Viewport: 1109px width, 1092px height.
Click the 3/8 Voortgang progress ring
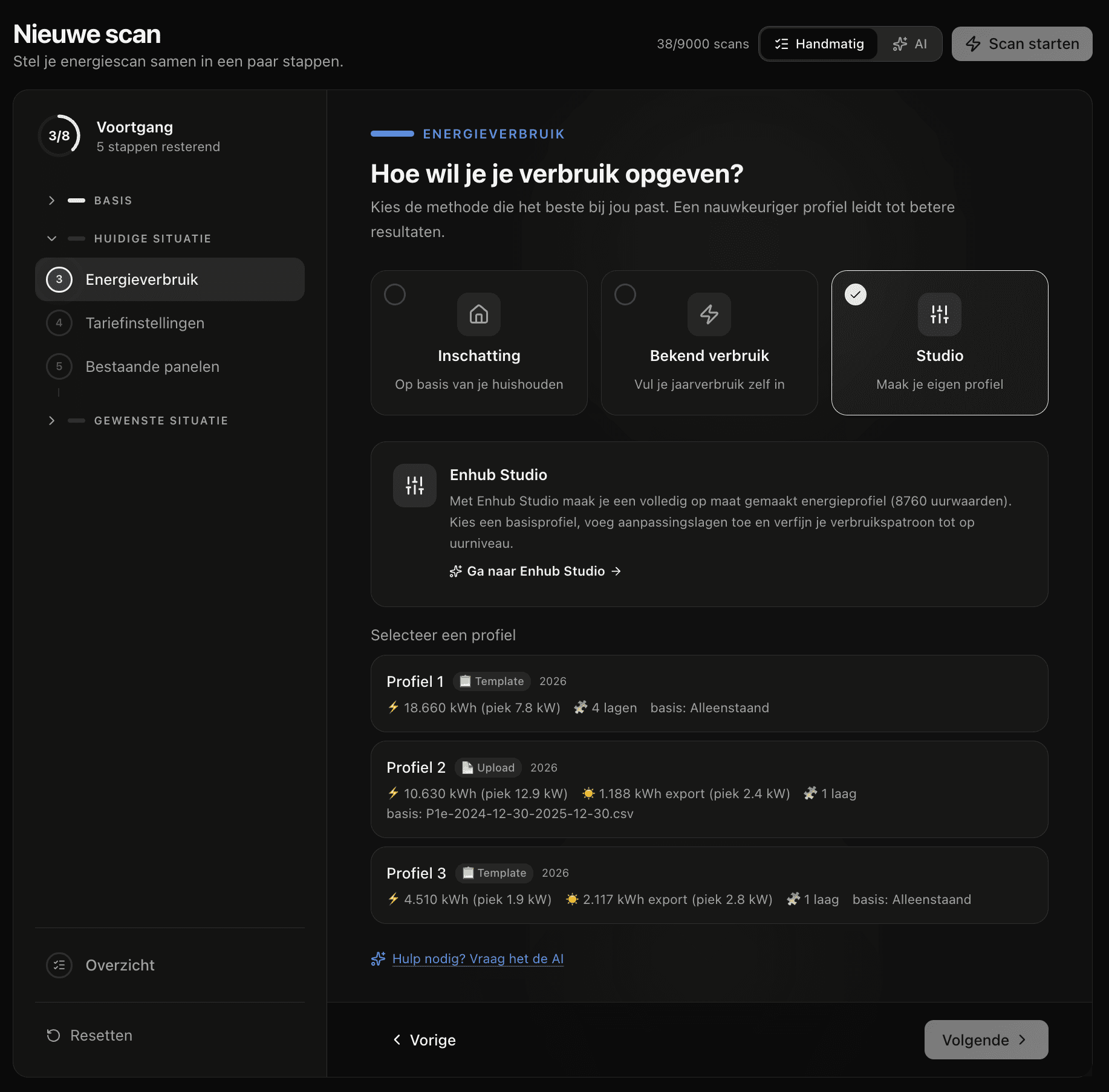pos(60,136)
